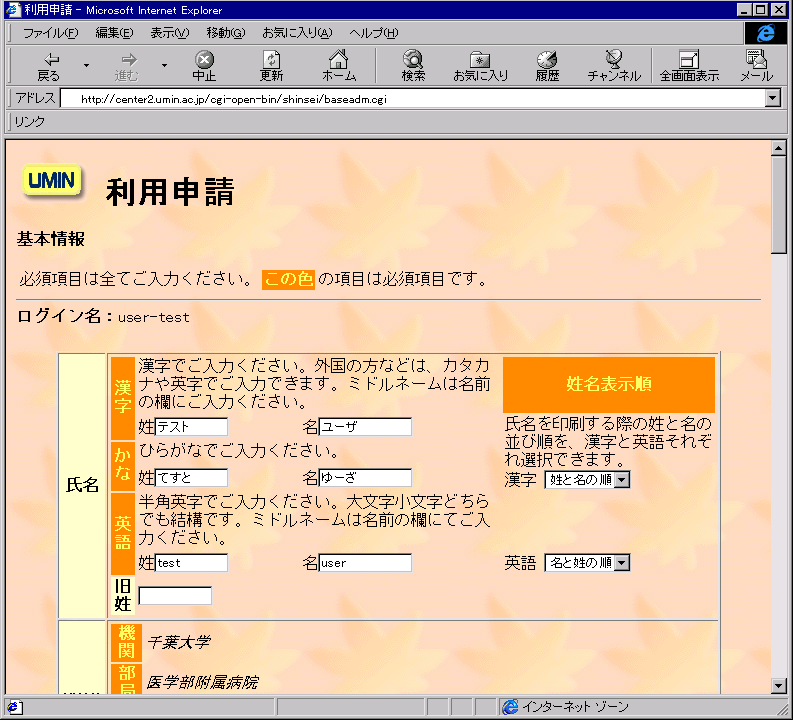Open the 表示 (View) menu

click(x=169, y=33)
